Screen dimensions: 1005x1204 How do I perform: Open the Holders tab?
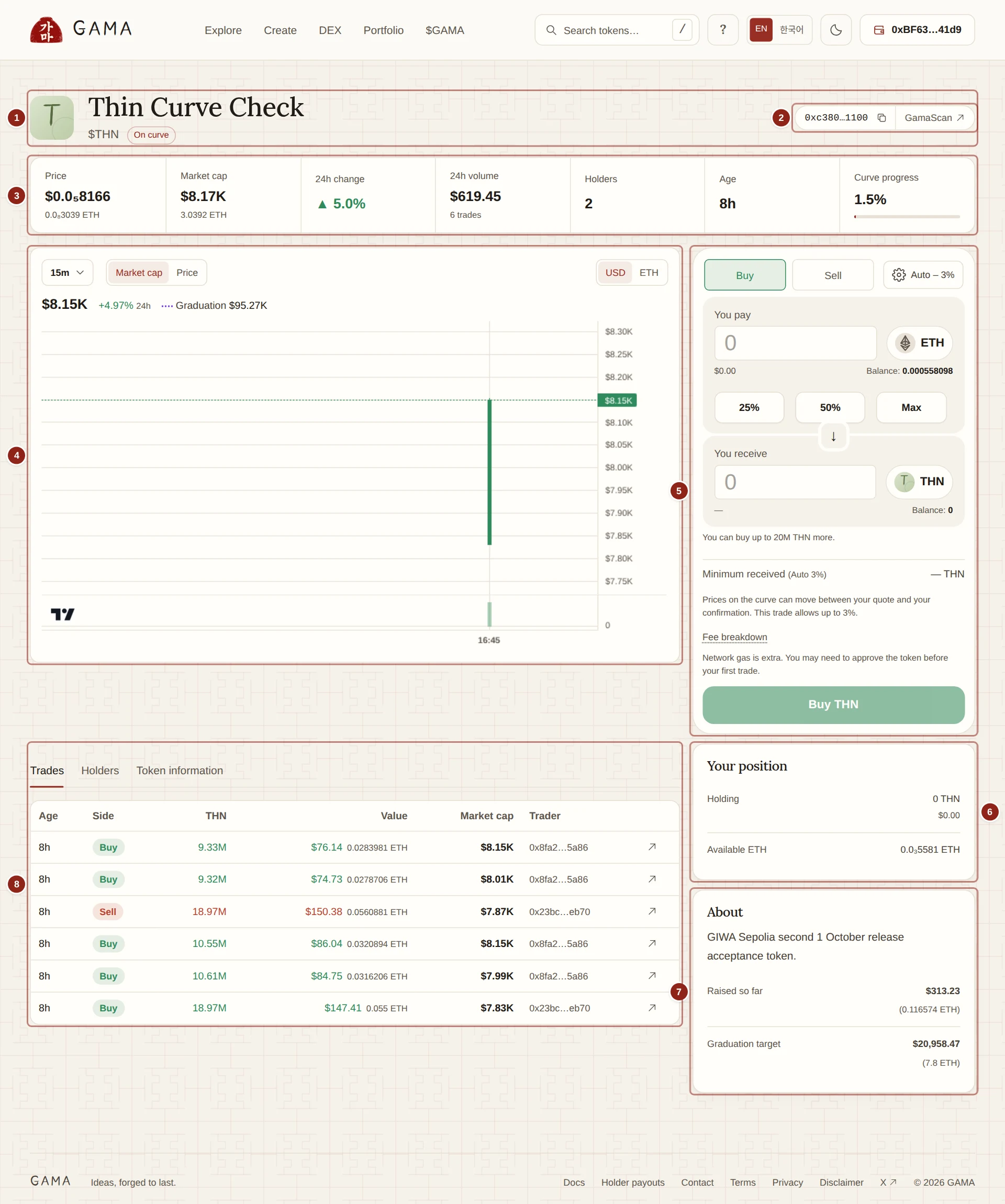(x=100, y=771)
